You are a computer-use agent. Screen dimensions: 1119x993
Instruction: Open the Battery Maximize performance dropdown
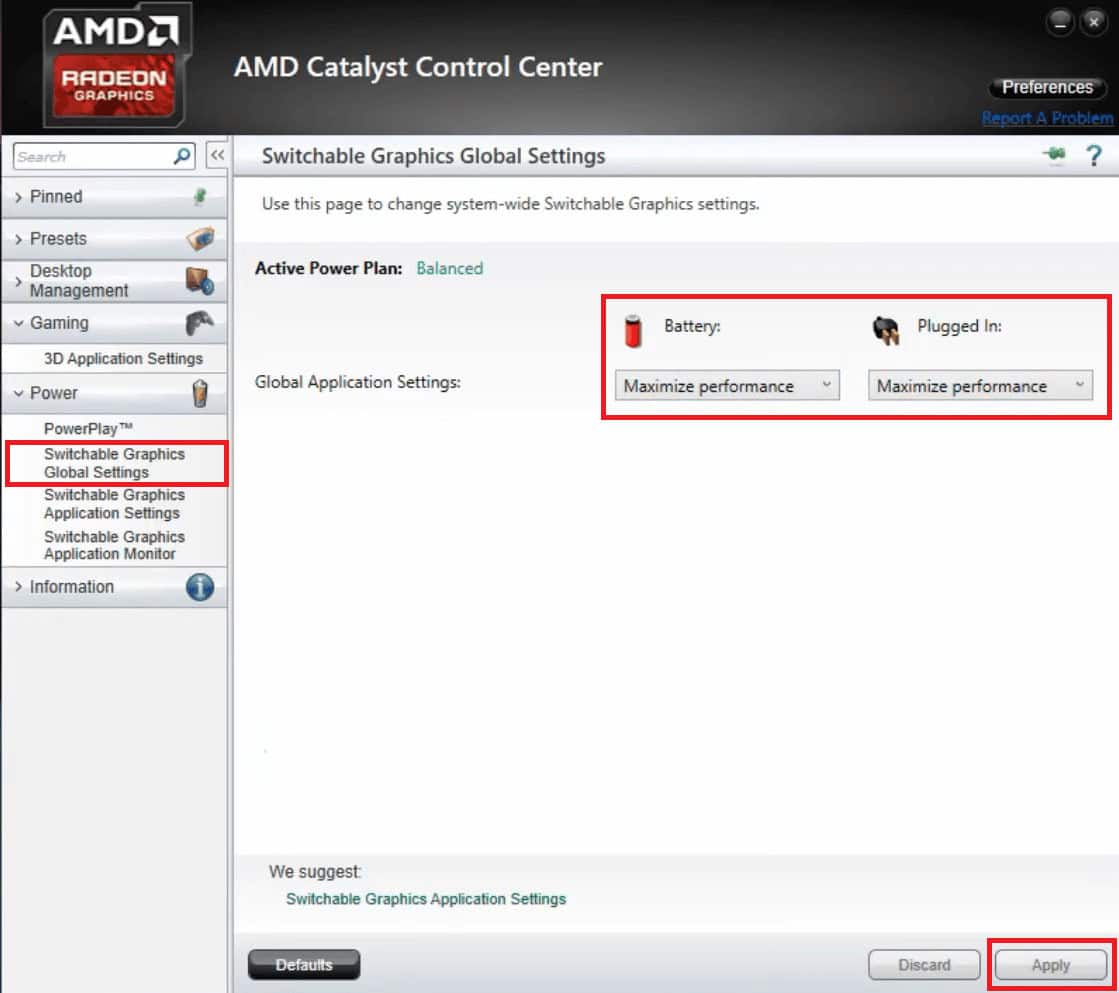[726, 385]
